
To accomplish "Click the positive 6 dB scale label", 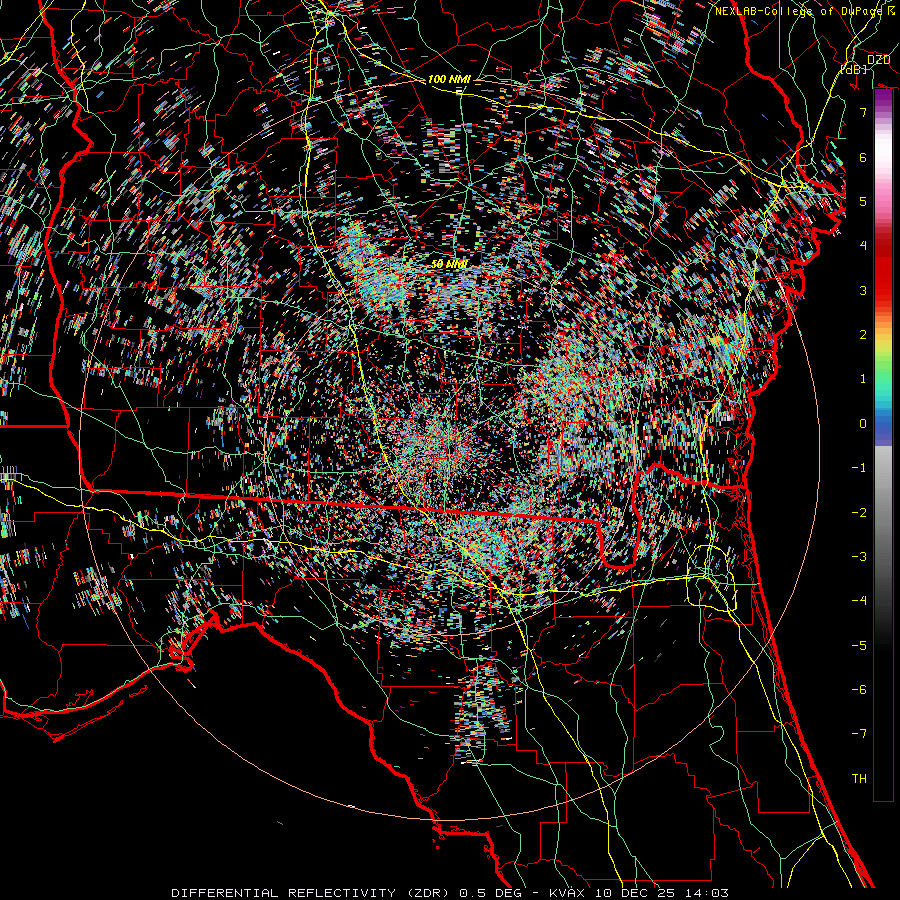I will tap(863, 157).
